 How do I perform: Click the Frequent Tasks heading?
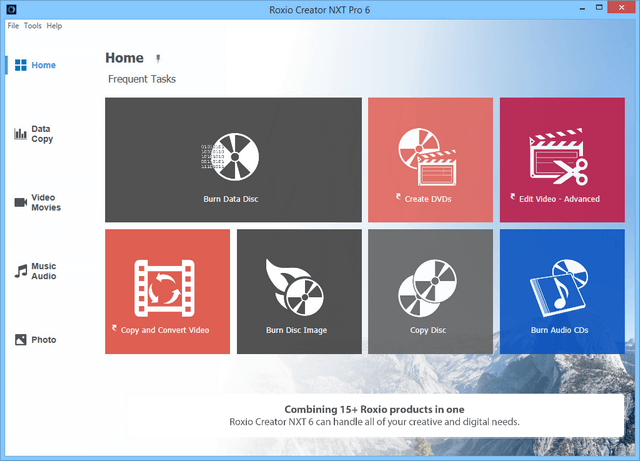tap(142, 79)
